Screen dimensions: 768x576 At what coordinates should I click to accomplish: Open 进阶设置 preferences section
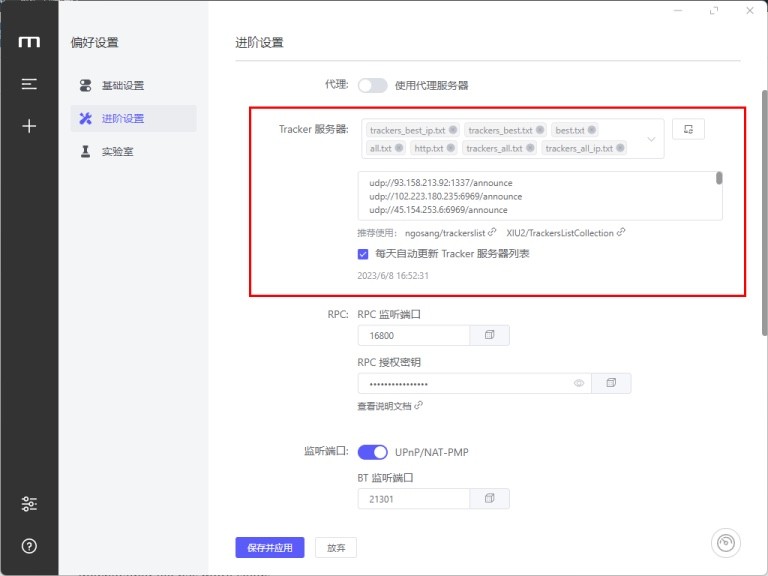tap(133, 118)
